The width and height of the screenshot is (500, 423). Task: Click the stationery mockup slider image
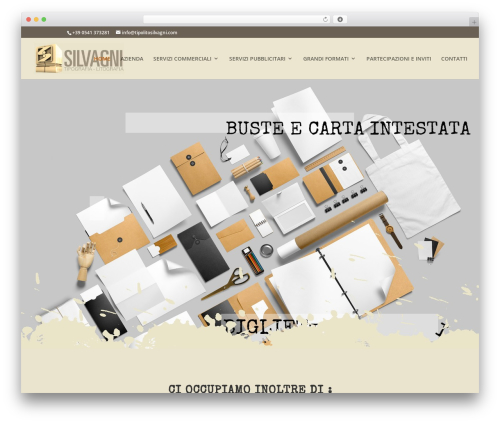(x=250, y=213)
